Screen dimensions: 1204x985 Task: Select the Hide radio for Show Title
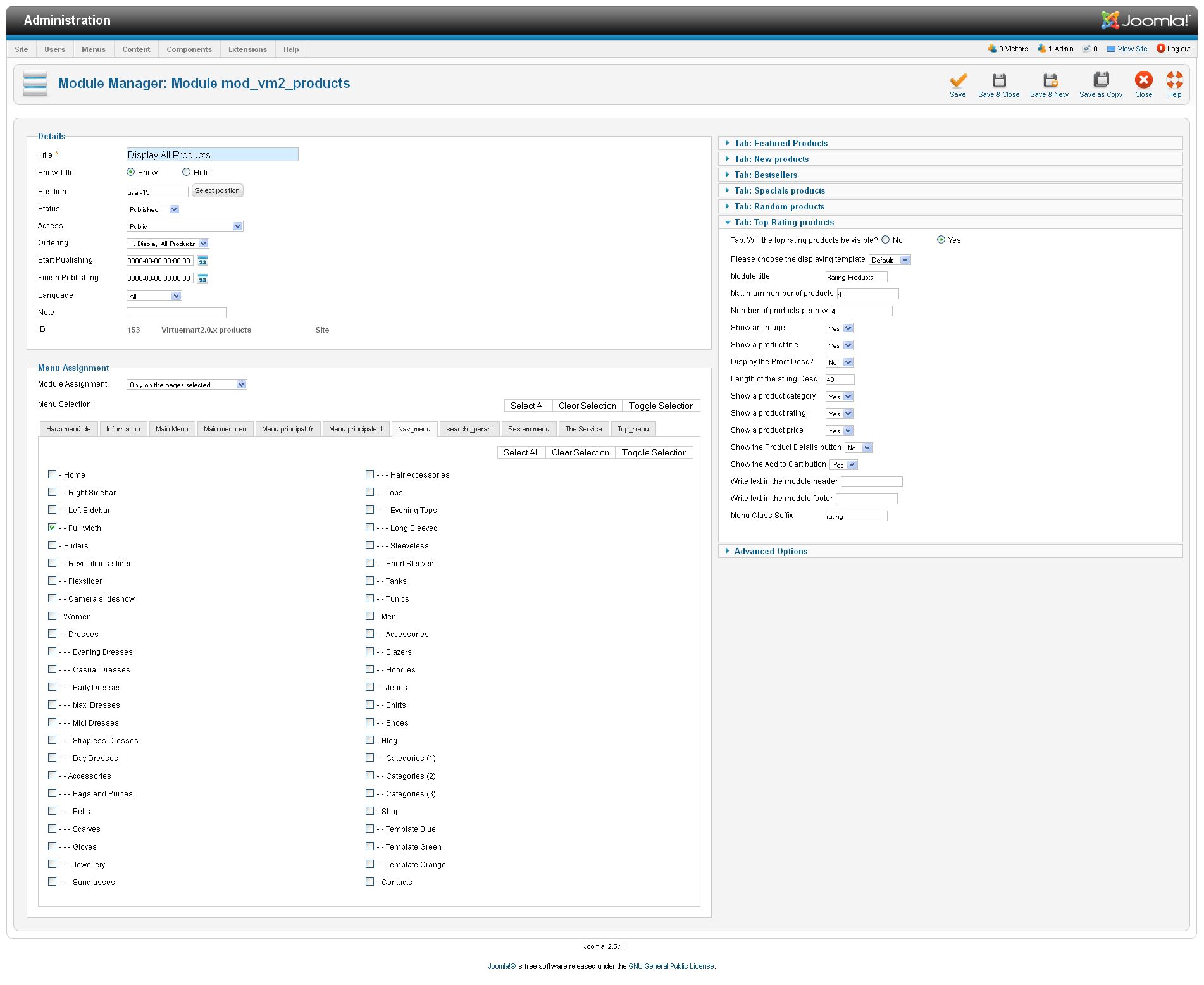[187, 172]
